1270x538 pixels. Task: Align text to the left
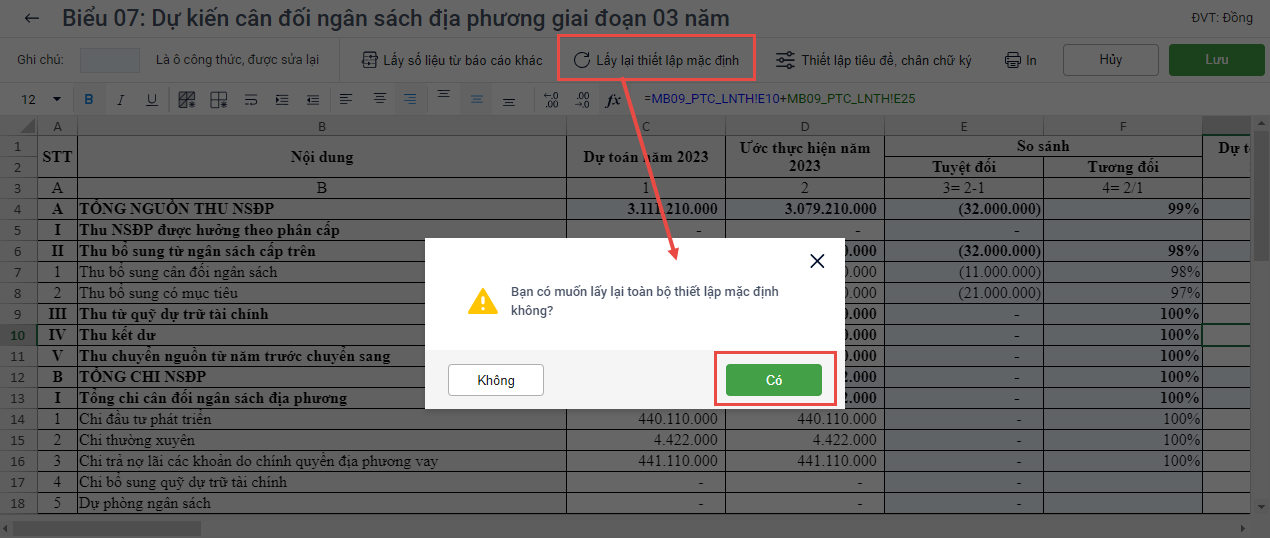point(346,100)
